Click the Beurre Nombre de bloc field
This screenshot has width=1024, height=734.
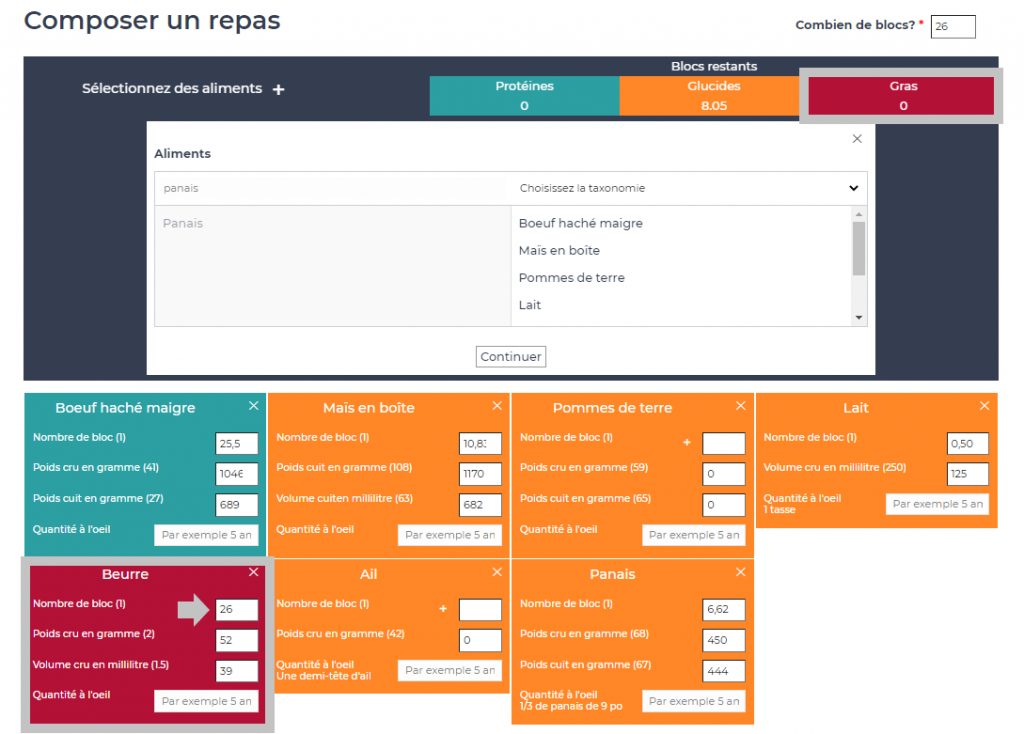pos(237,609)
